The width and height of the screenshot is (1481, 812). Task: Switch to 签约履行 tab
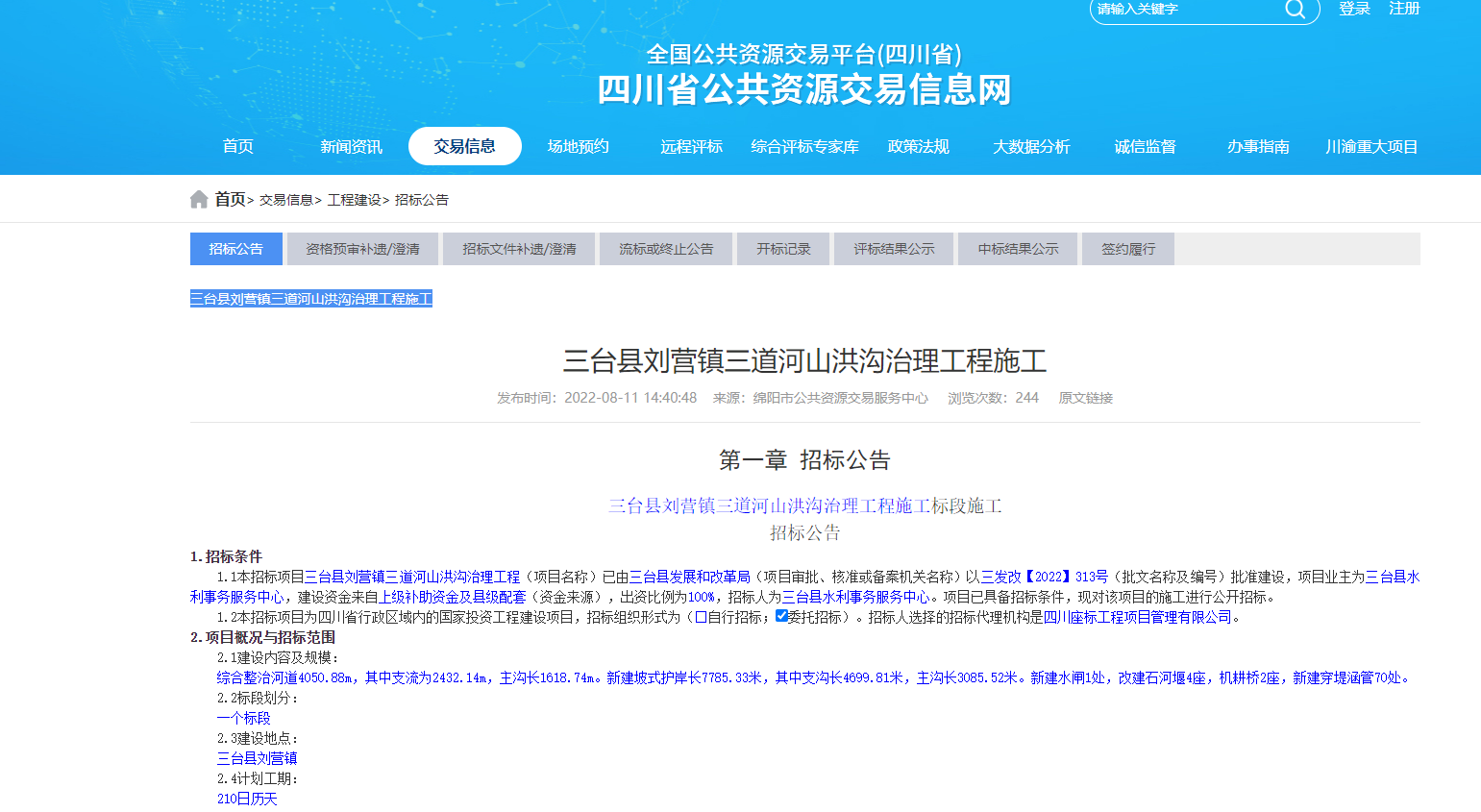click(1128, 249)
